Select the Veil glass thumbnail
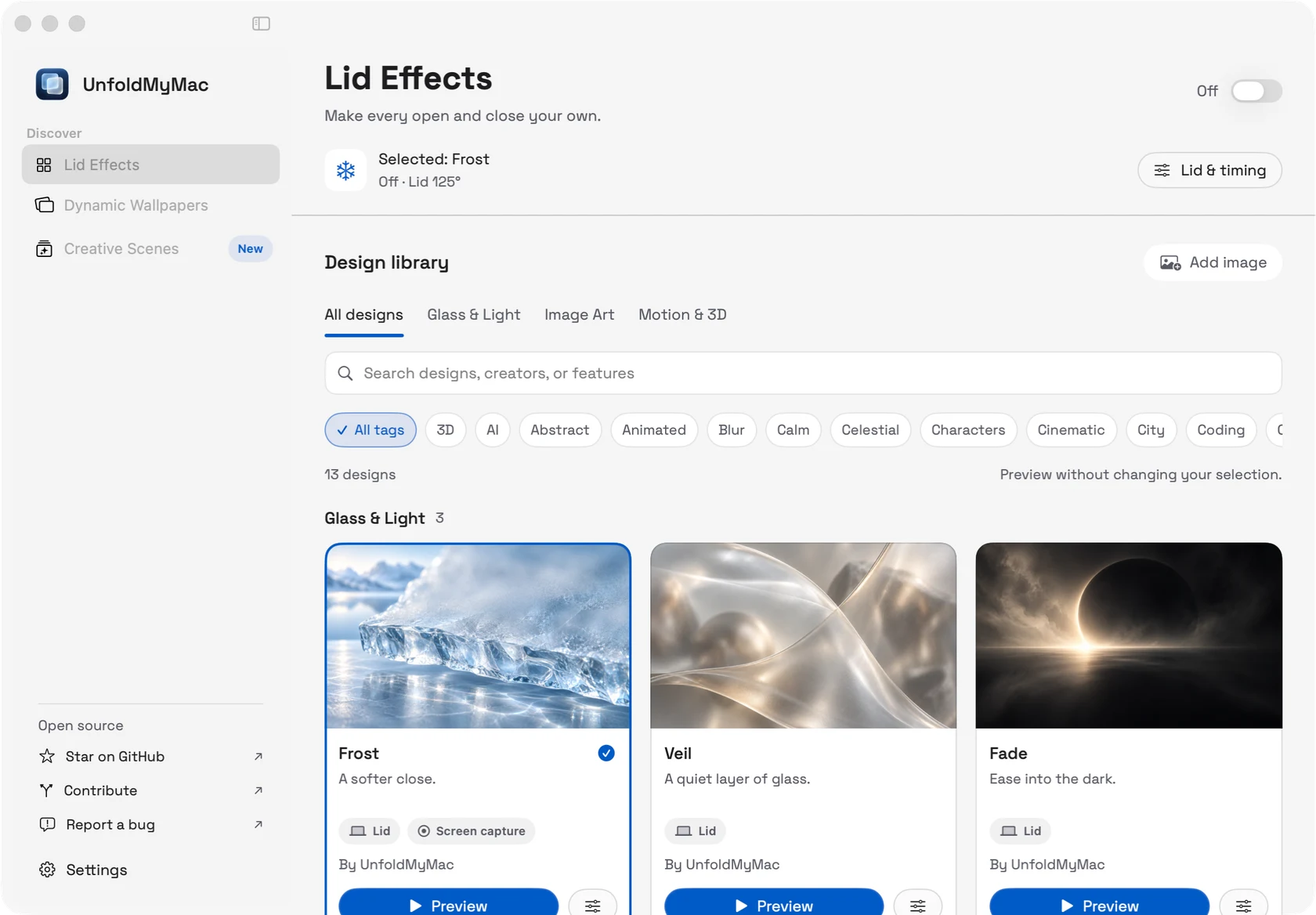Image resolution: width=1316 pixels, height=915 pixels. pos(803,636)
